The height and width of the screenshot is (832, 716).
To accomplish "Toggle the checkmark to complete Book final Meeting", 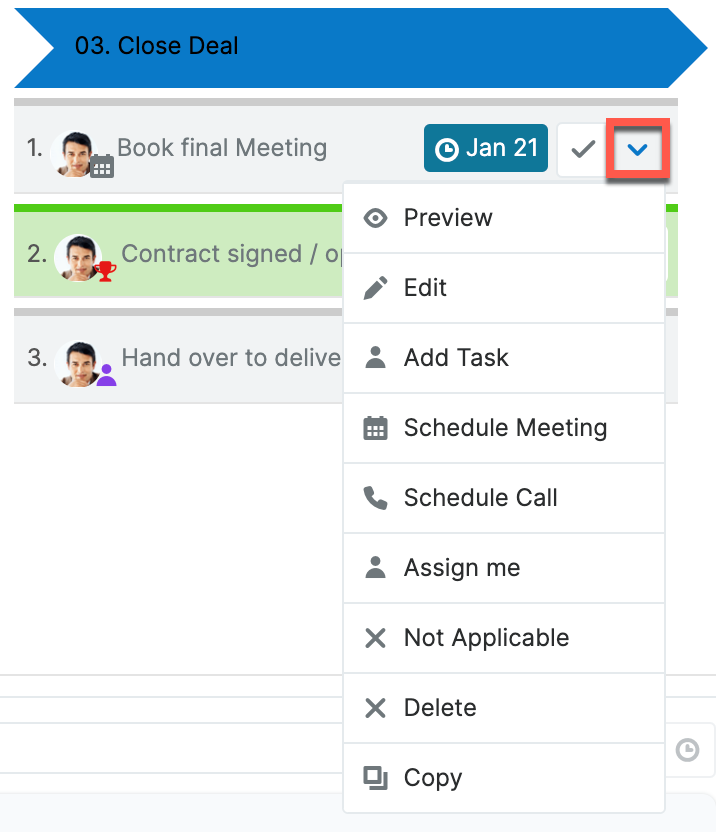I will point(581,148).
